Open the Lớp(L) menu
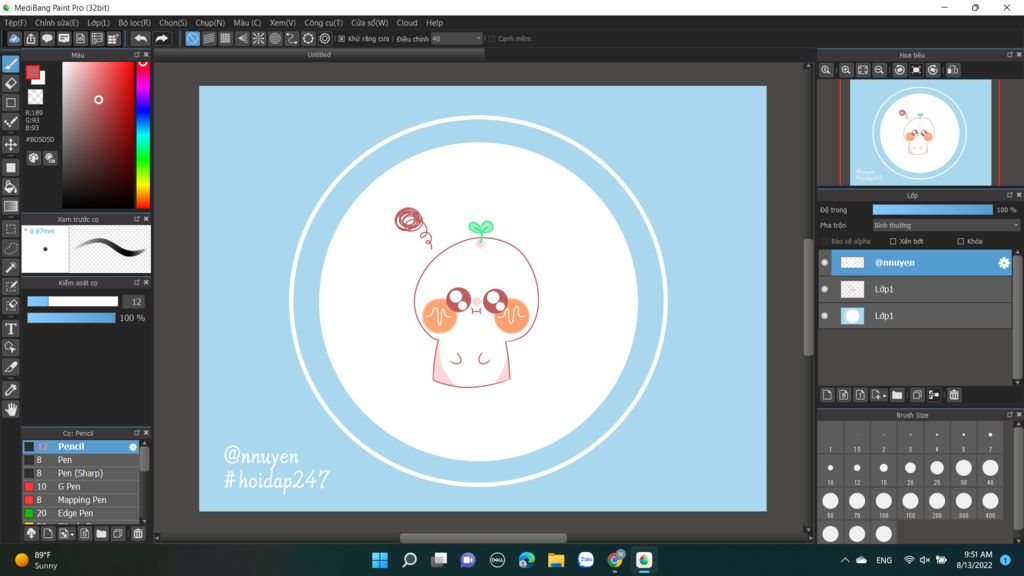The width and height of the screenshot is (1024, 576). click(99, 23)
